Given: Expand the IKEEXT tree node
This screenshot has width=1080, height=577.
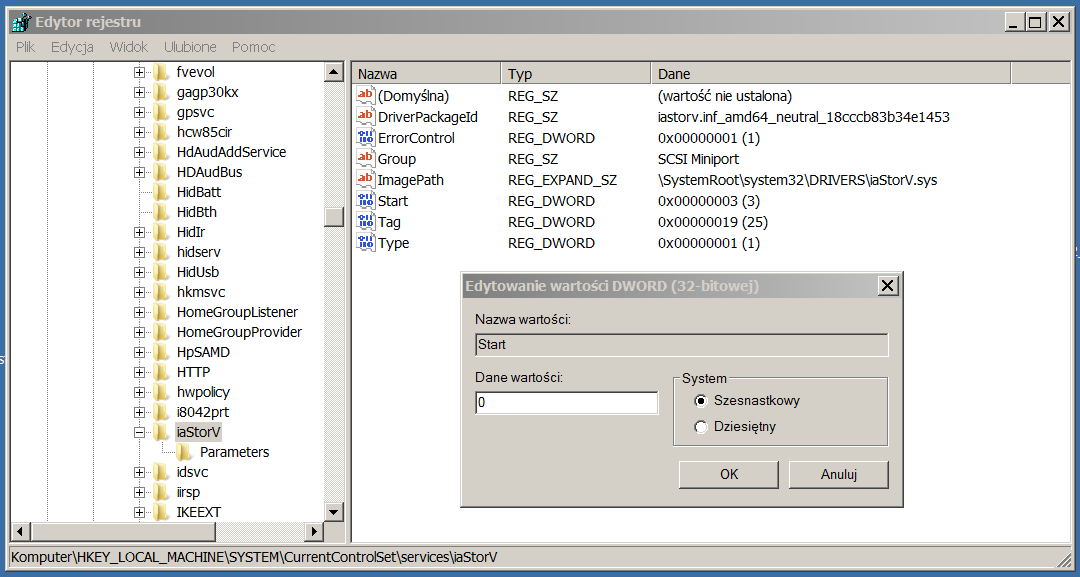Looking at the screenshot, I should (x=139, y=512).
